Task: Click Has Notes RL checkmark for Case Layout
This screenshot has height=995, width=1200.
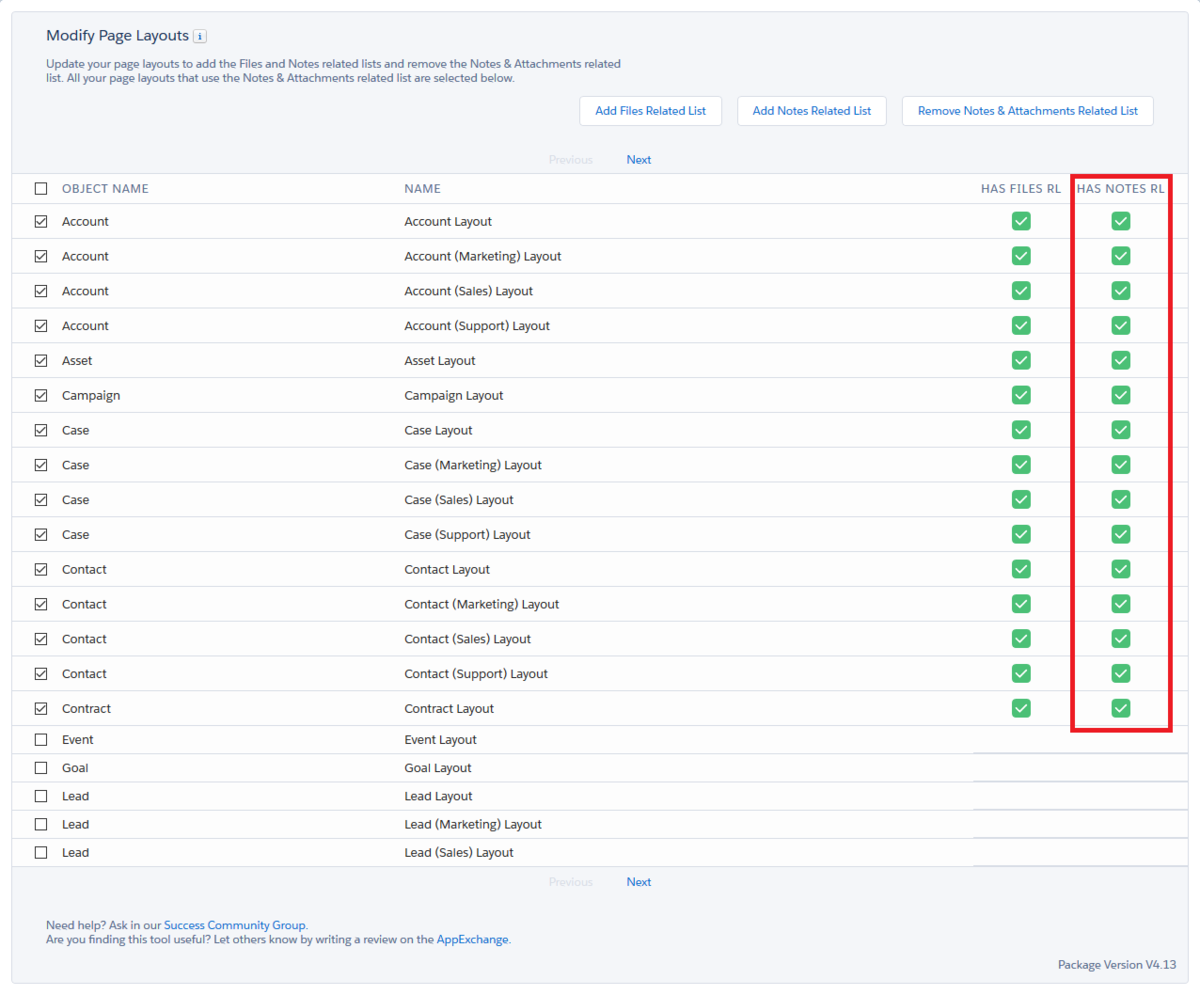Action: [1121, 430]
